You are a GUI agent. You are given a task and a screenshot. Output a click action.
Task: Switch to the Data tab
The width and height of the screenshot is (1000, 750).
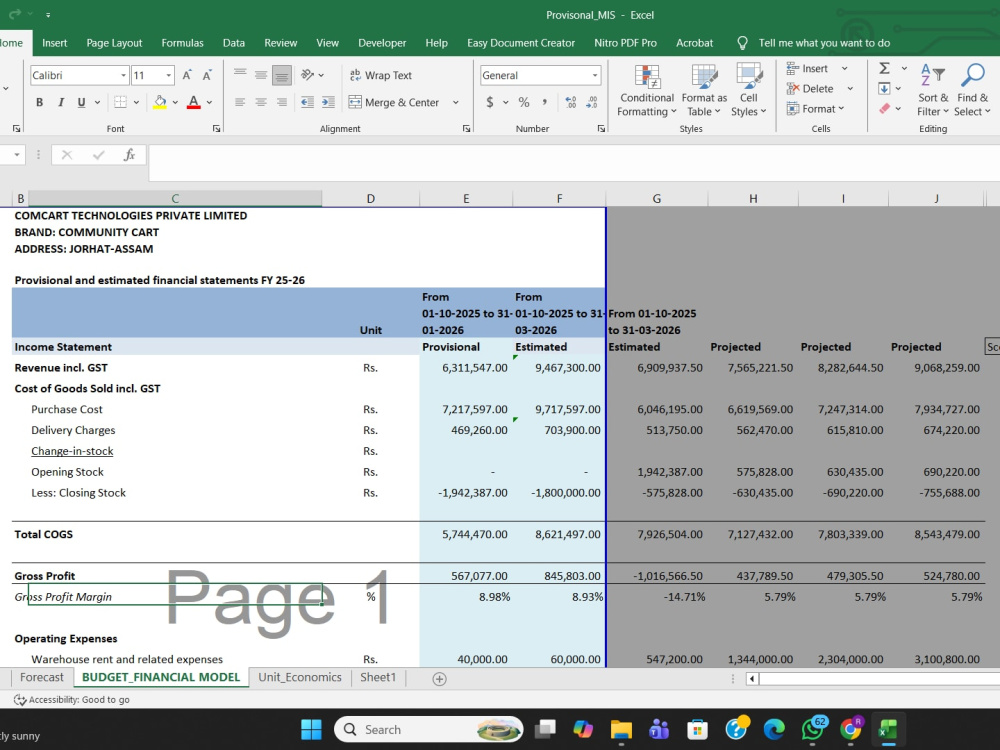pos(233,43)
